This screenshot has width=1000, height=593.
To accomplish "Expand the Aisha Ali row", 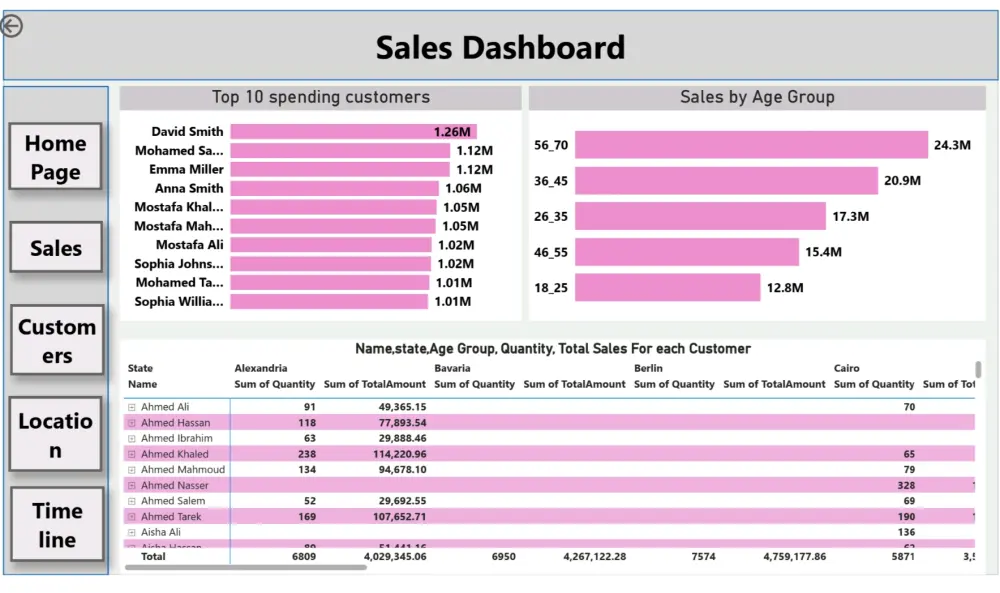I will click(131, 532).
